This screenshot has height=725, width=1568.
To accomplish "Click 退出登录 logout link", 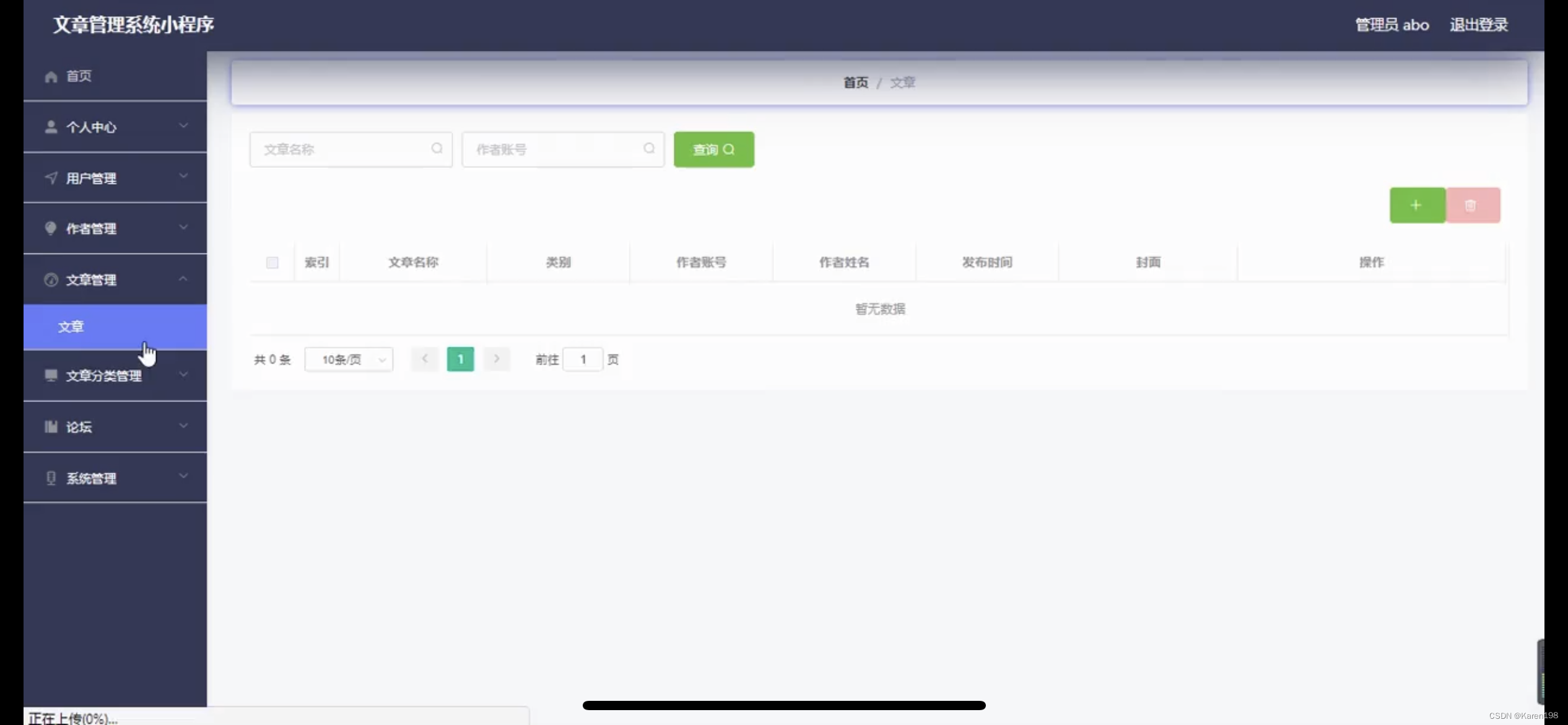I will pyautogui.click(x=1478, y=25).
